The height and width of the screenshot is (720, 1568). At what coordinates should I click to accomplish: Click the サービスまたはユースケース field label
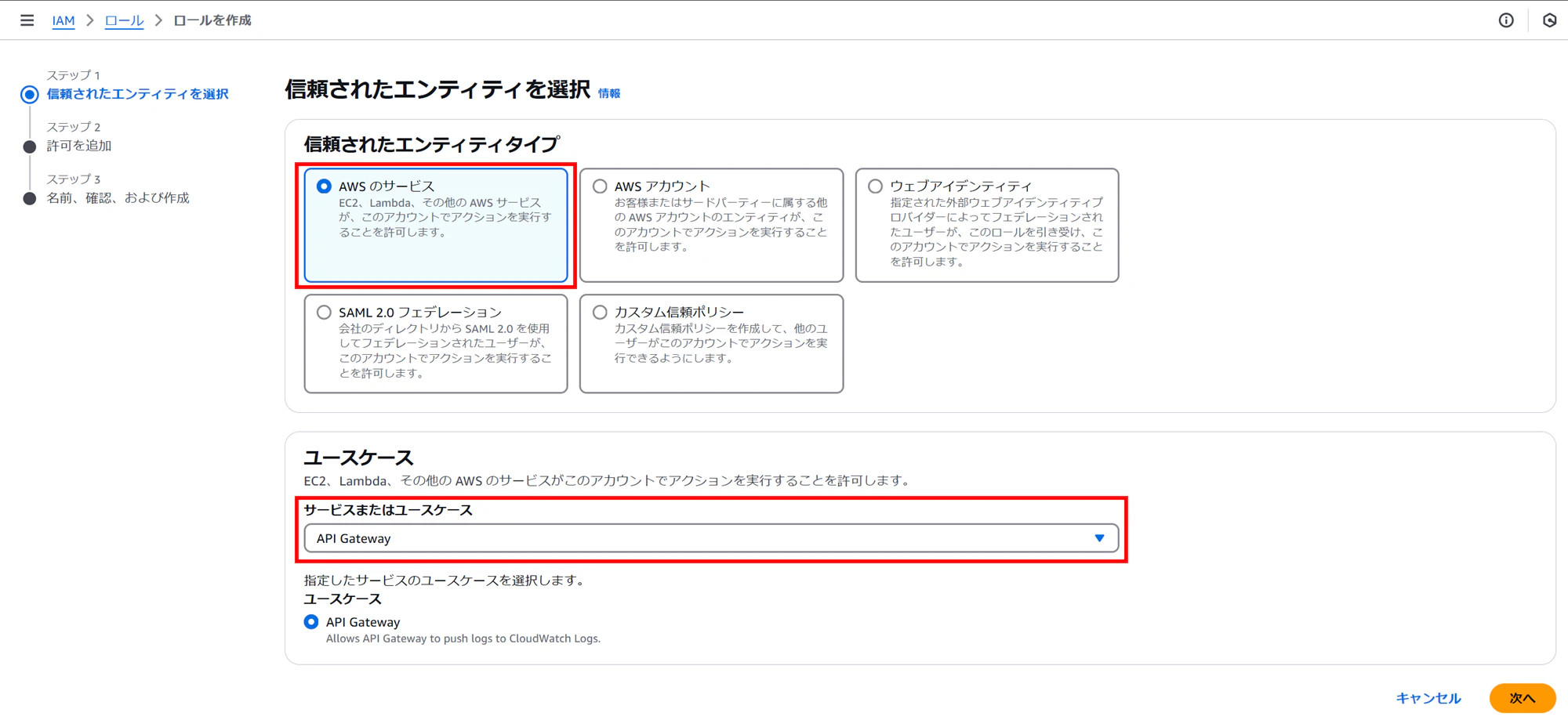(x=388, y=510)
